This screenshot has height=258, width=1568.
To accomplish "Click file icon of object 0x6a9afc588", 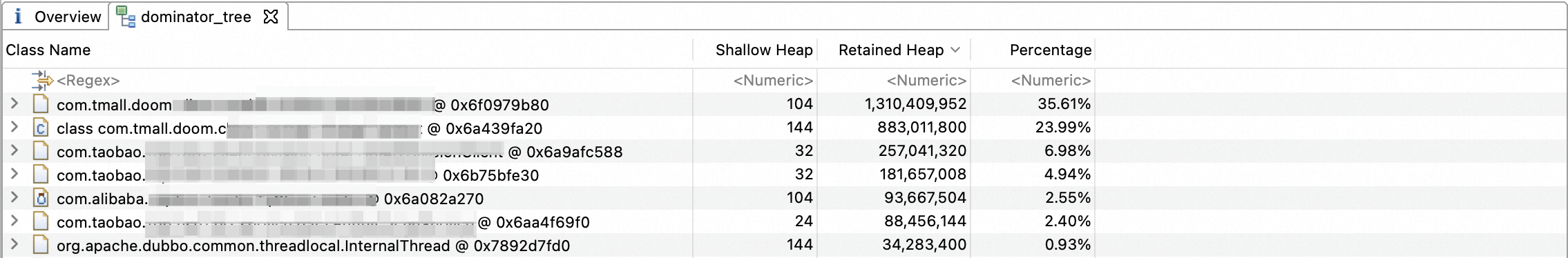I will coord(41,151).
